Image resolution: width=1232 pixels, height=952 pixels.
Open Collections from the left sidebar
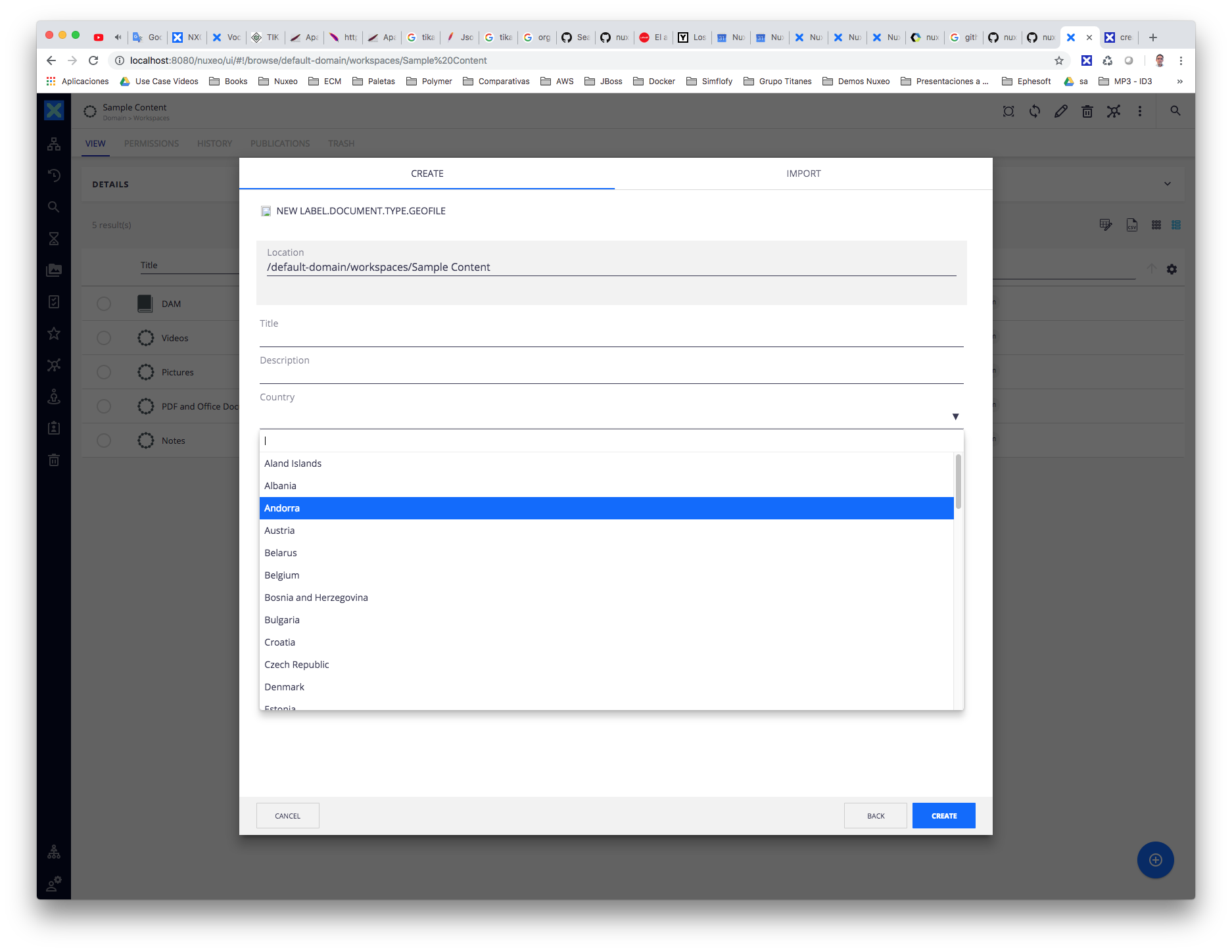click(53, 270)
